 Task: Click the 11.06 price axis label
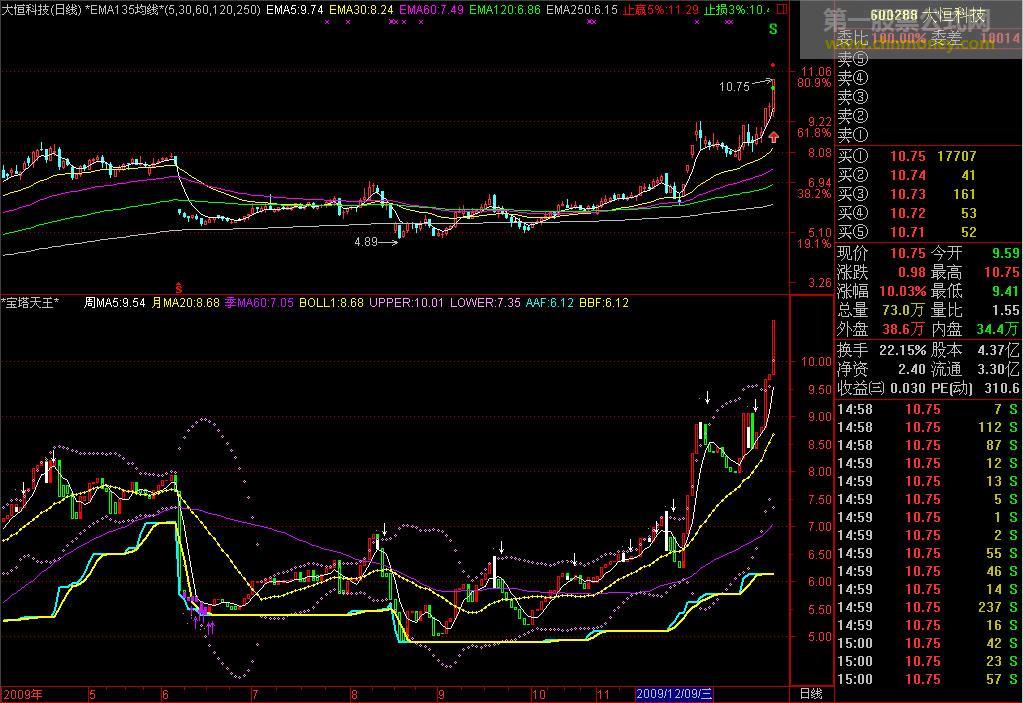pyautogui.click(x=816, y=72)
